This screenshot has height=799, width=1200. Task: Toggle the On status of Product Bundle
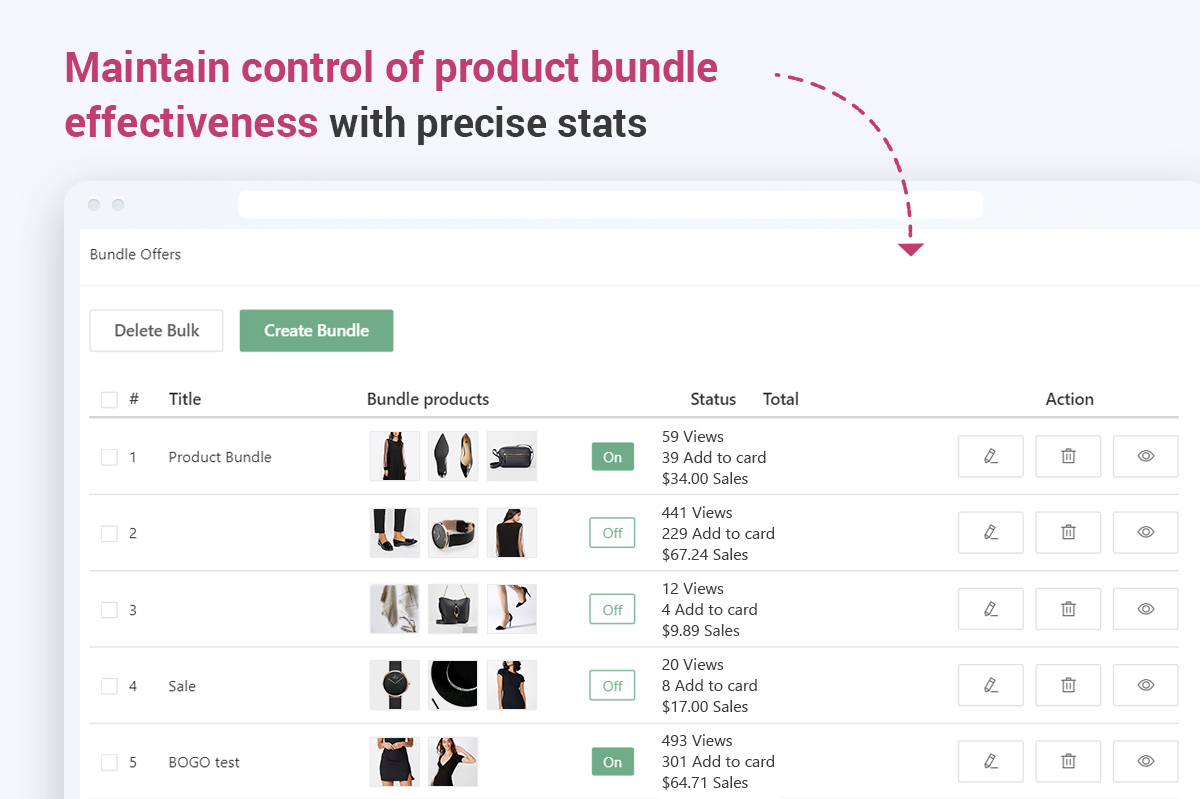(x=612, y=457)
